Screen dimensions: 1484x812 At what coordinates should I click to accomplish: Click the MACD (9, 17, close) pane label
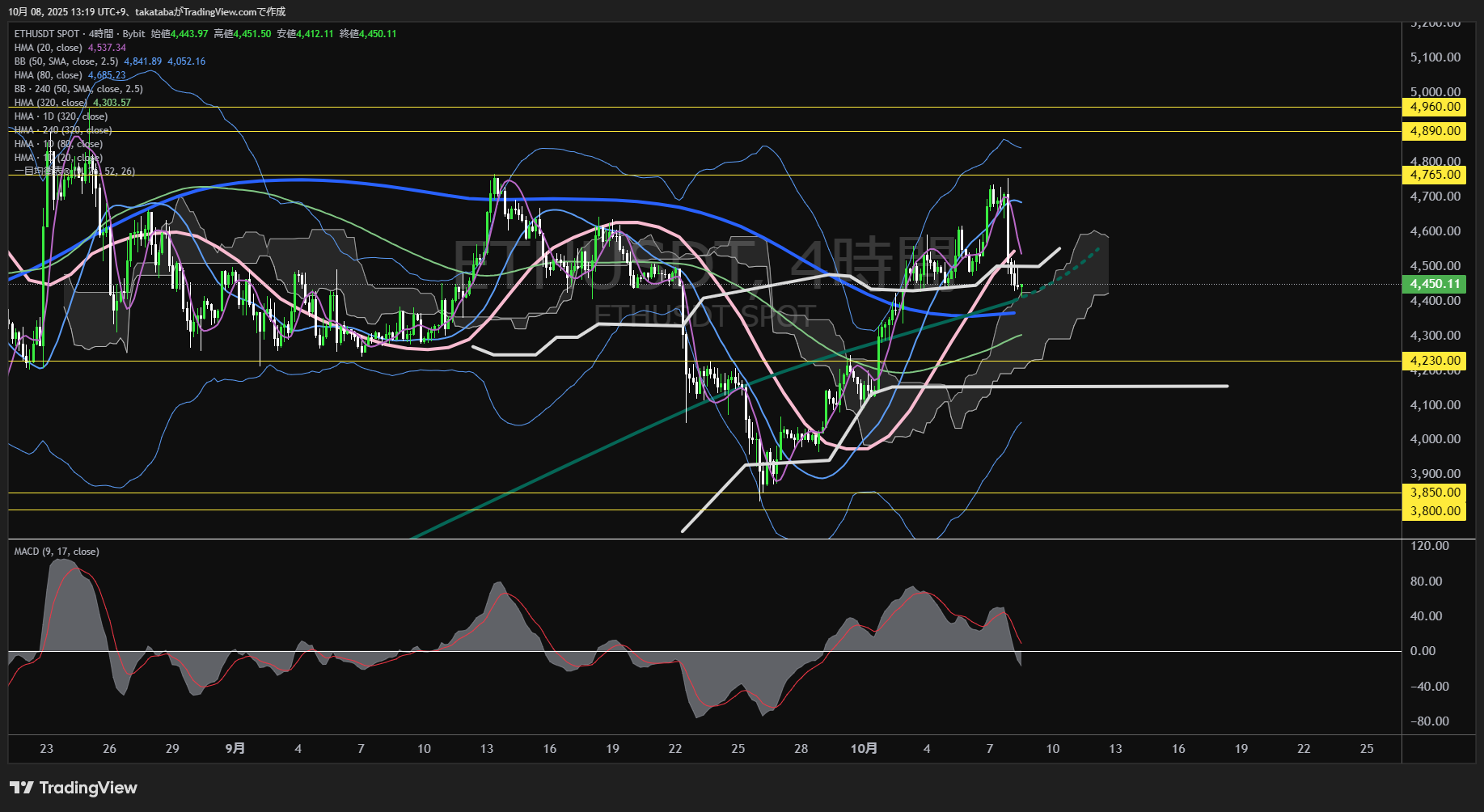click(x=57, y=552)
